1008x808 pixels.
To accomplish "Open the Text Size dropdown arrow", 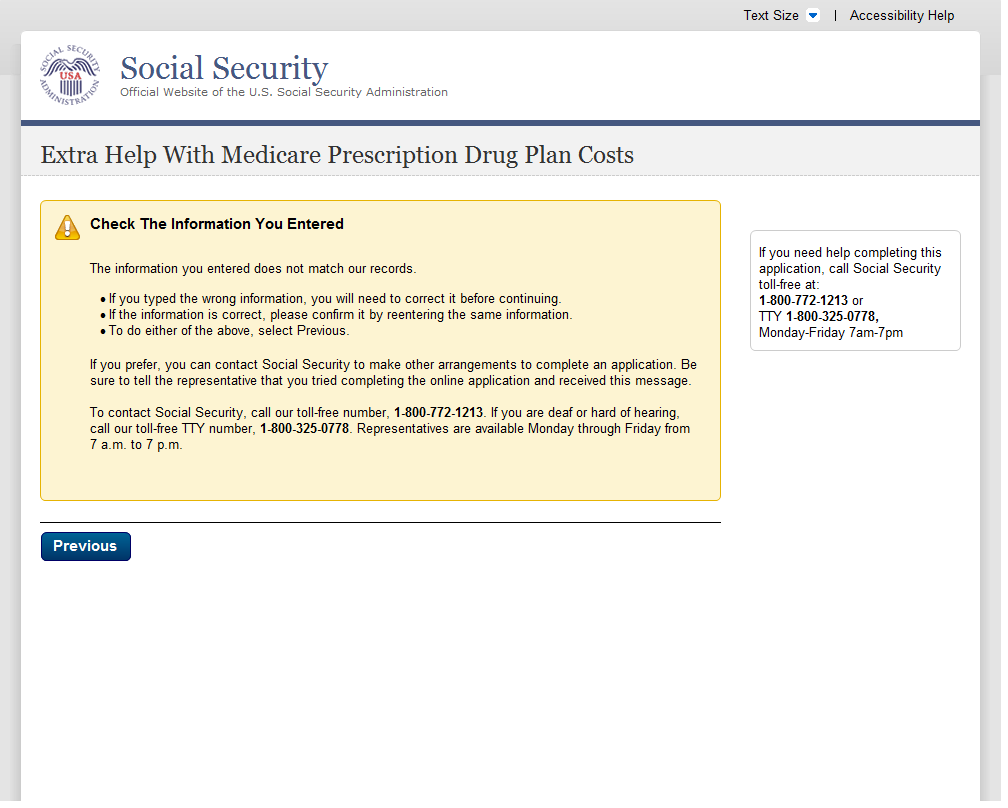I will [x=812, y=16].
